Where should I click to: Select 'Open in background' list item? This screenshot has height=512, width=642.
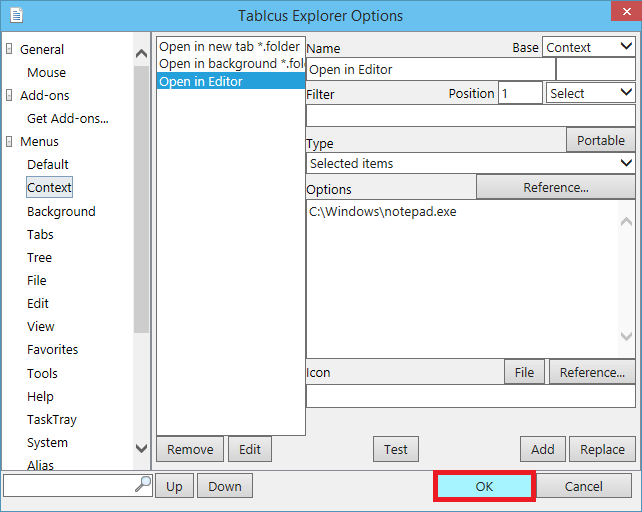click(x=231, y=63)
